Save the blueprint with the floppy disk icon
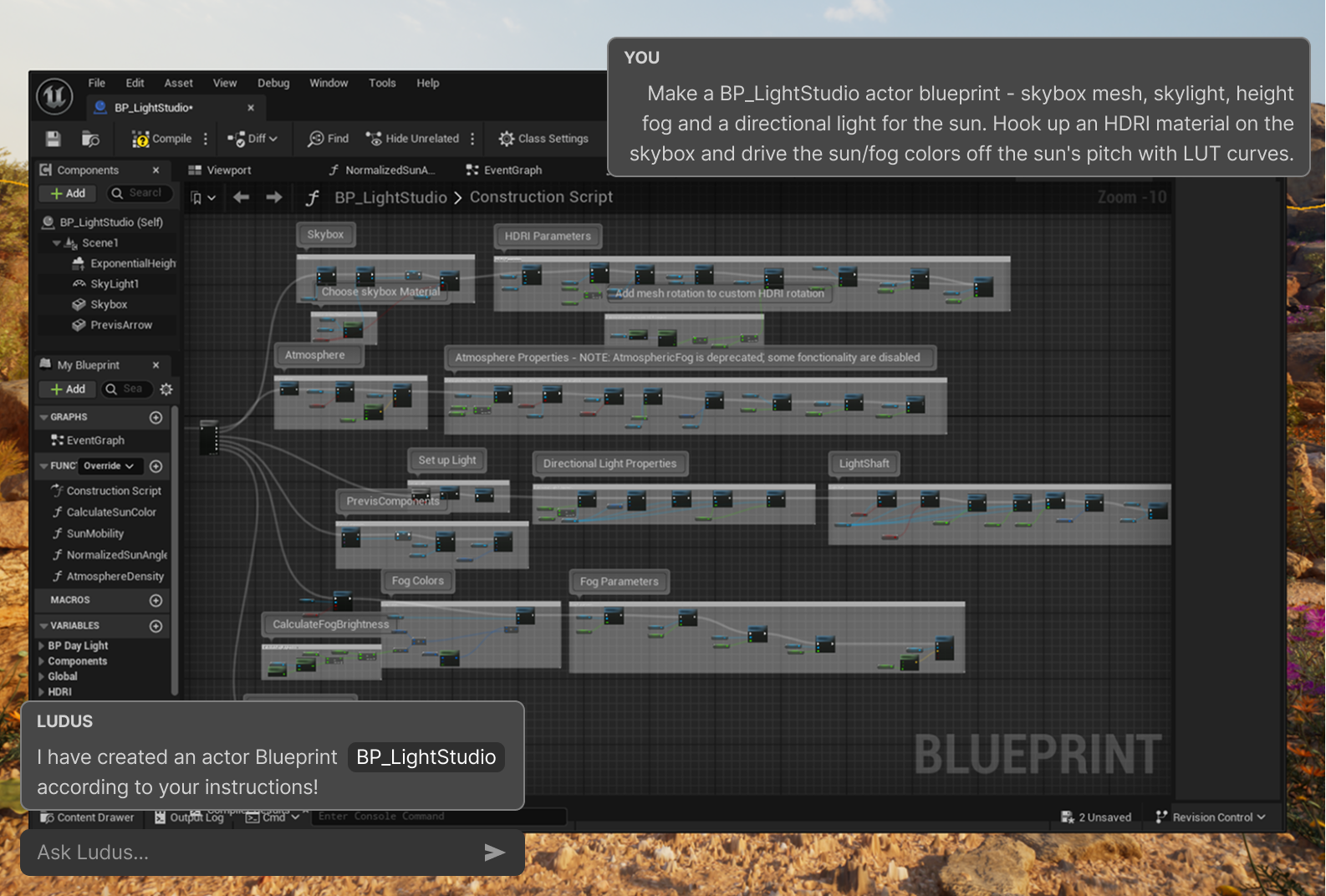Image resolution: width=1326 pixels, height=896 pixels. (x=54, y=139)
